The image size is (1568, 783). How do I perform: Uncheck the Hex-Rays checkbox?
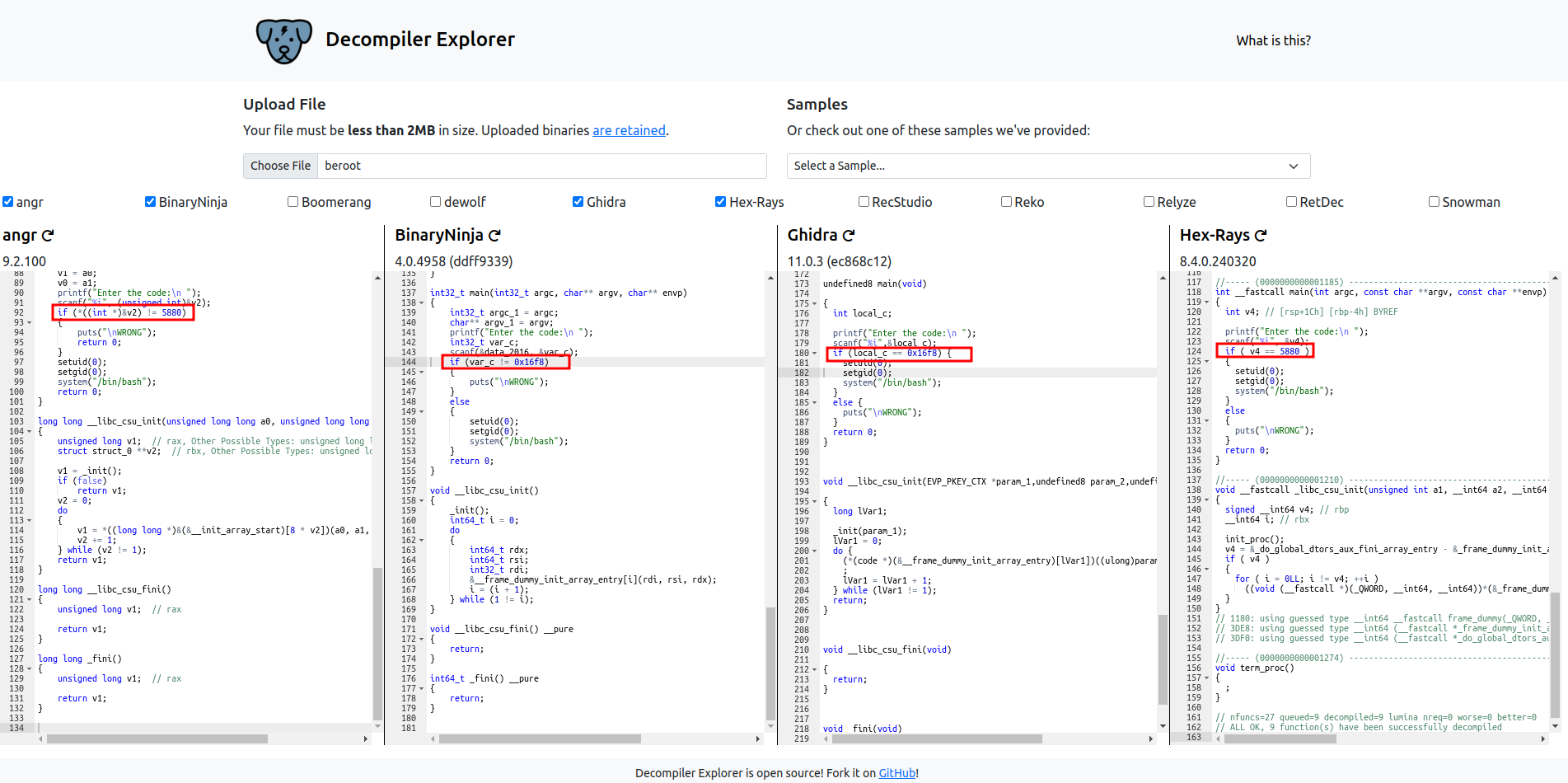[720, 202]
